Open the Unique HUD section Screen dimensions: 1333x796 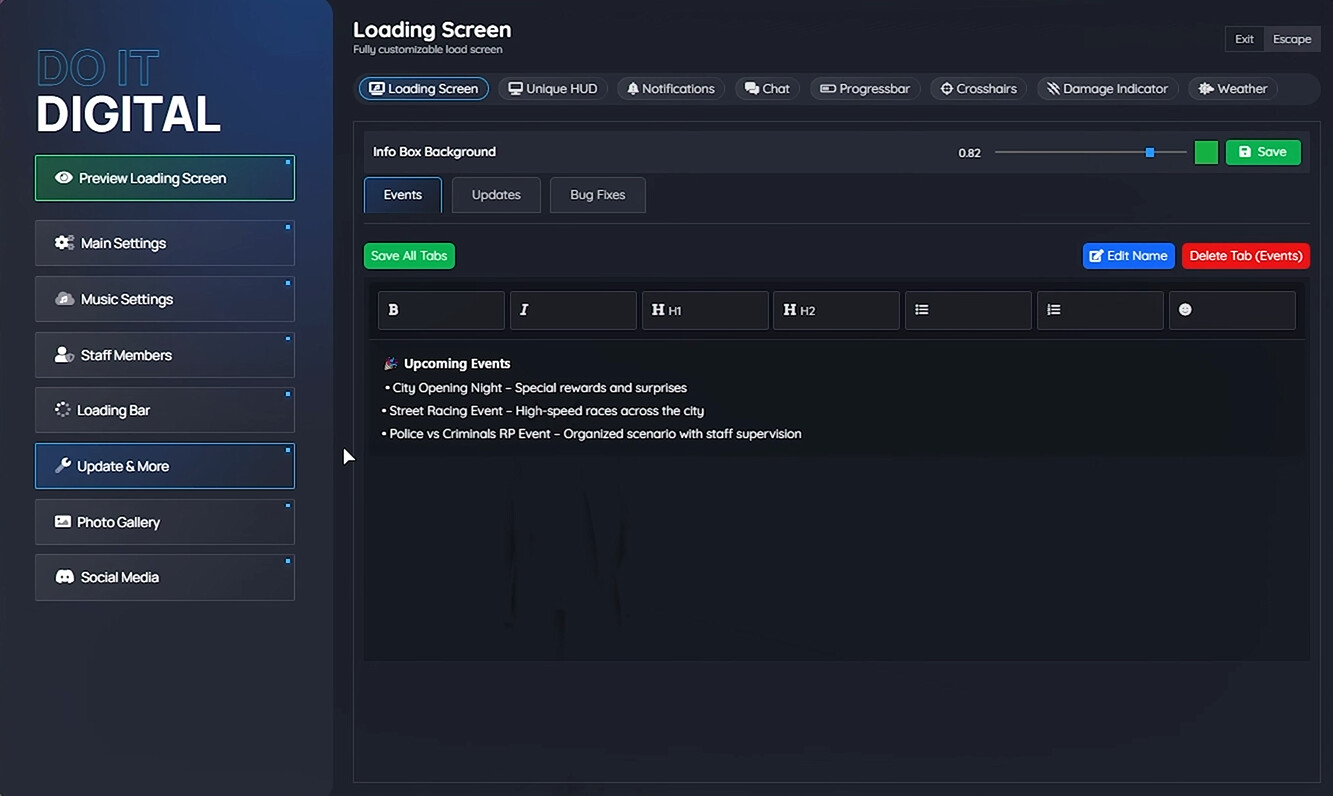click(553, 89)
